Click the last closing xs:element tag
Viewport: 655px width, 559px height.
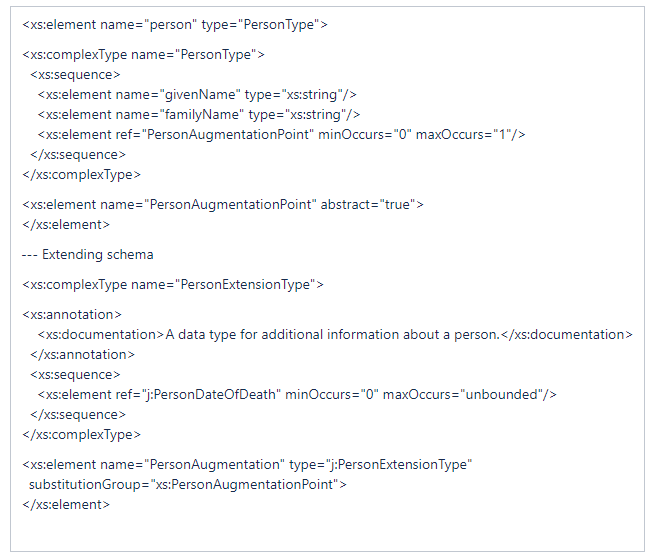(x=66, y=505)
